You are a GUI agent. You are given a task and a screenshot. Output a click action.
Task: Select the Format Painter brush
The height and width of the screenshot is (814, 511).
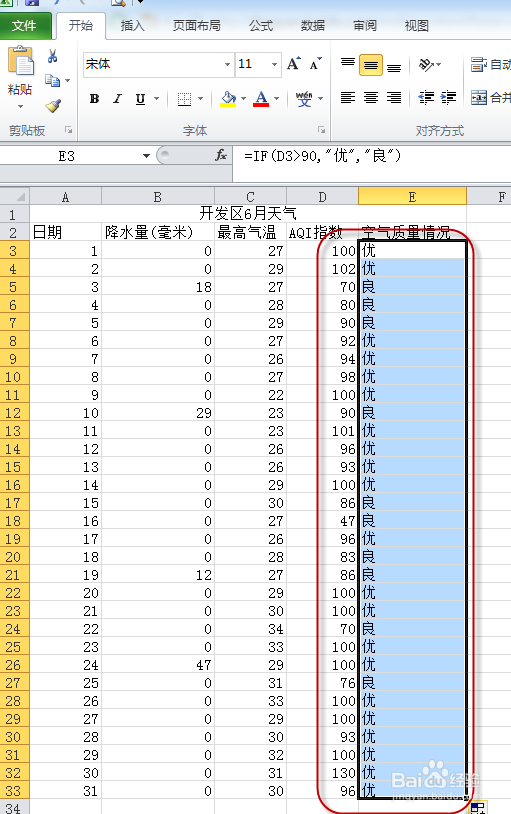pos(53,105)
